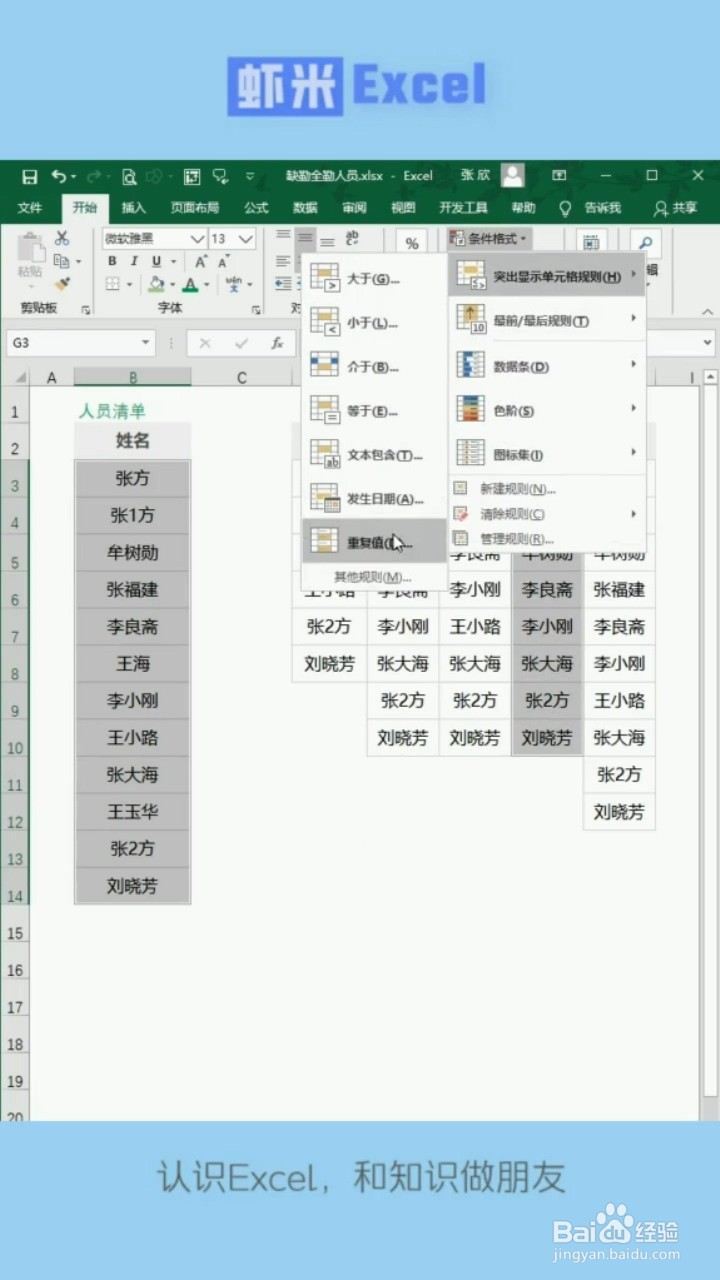720x1280 pixels.
Task: Open ribbon display options in title bar
Action: [x=559, y=175]
